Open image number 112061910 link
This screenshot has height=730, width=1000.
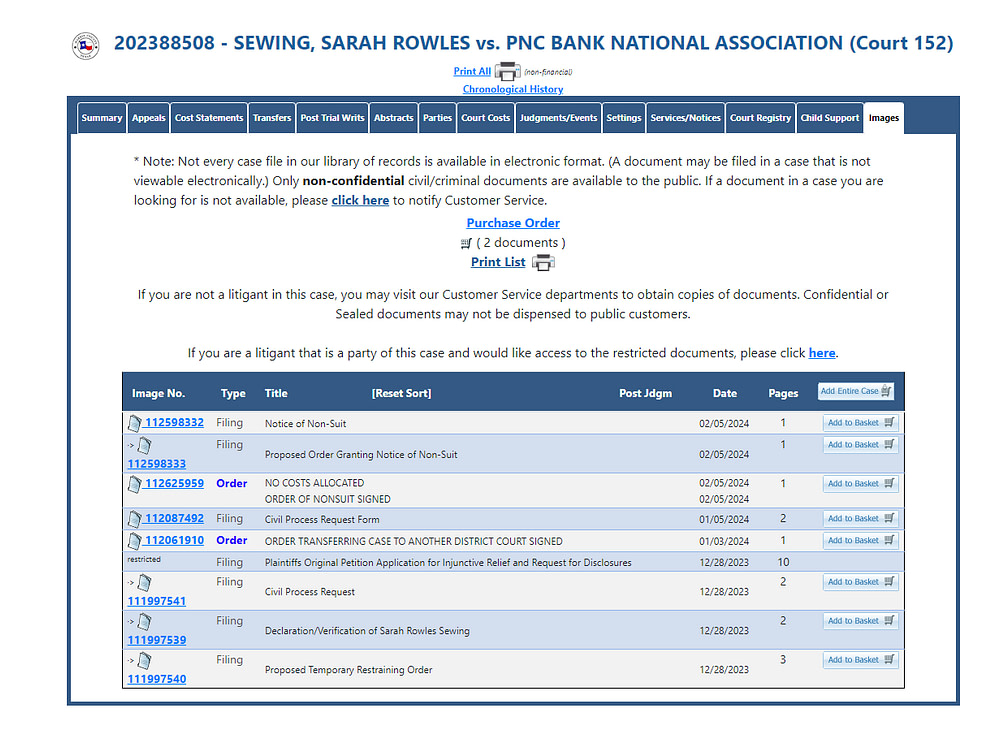pos(174,541)
